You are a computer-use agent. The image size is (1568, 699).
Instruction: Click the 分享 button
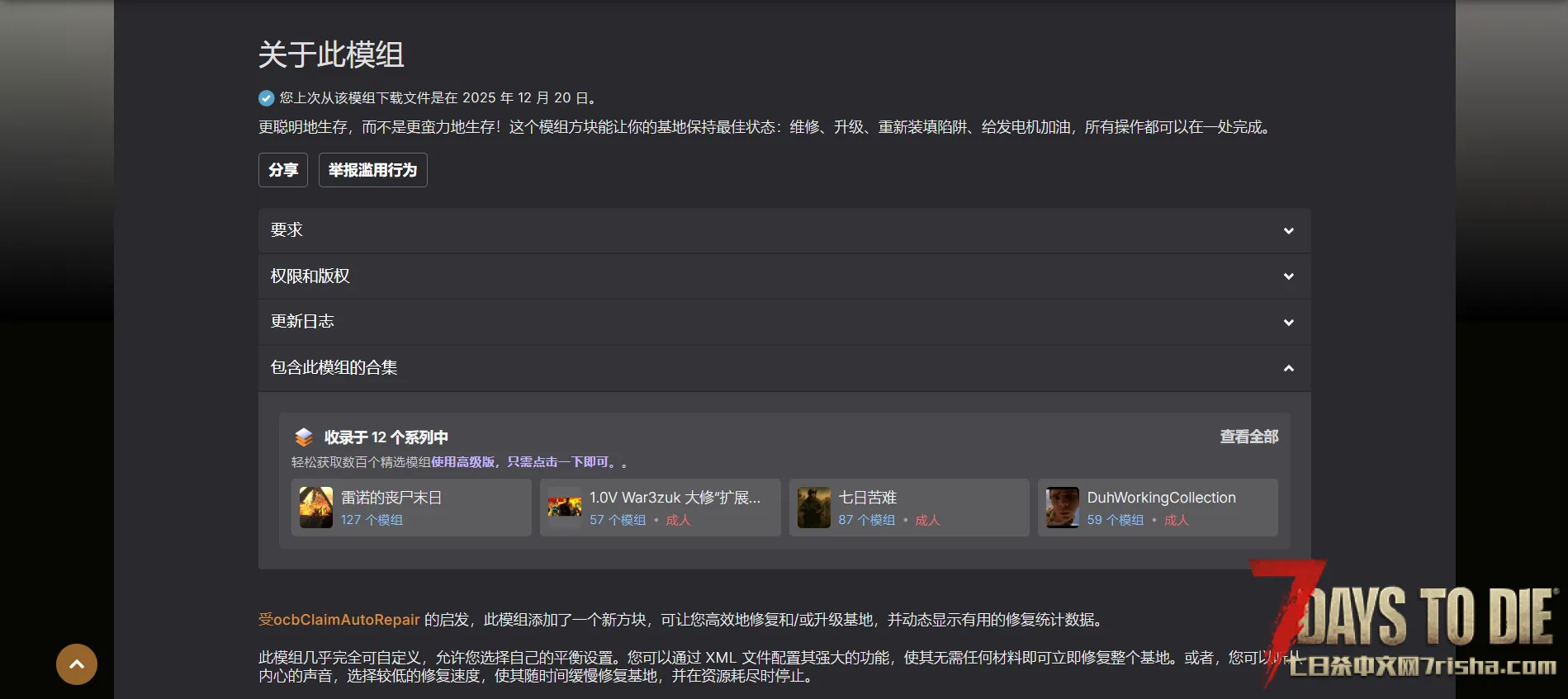(283, 170)
